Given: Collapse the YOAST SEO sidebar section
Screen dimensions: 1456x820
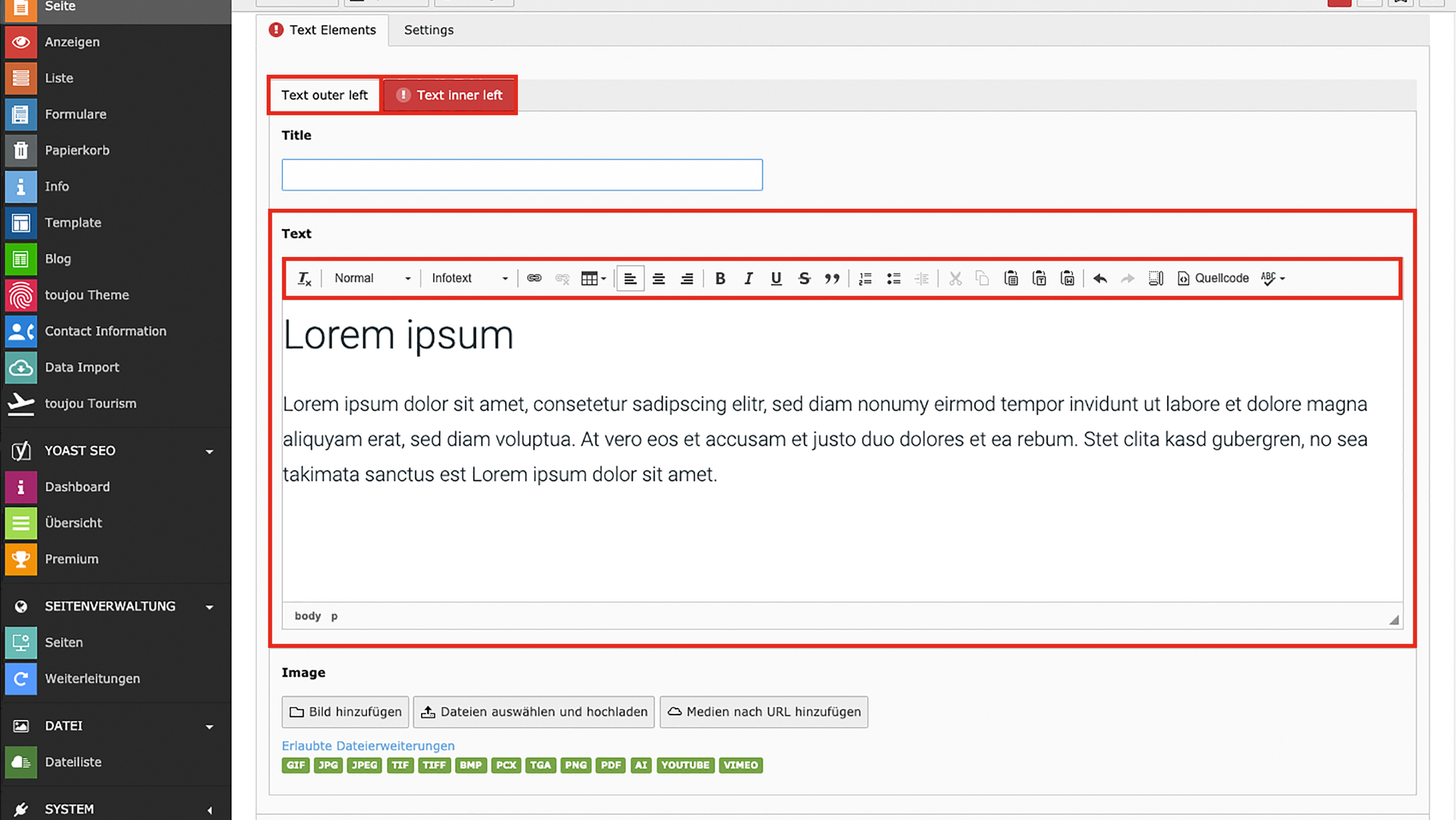Looking at the screenshot, I should point(209,451).
